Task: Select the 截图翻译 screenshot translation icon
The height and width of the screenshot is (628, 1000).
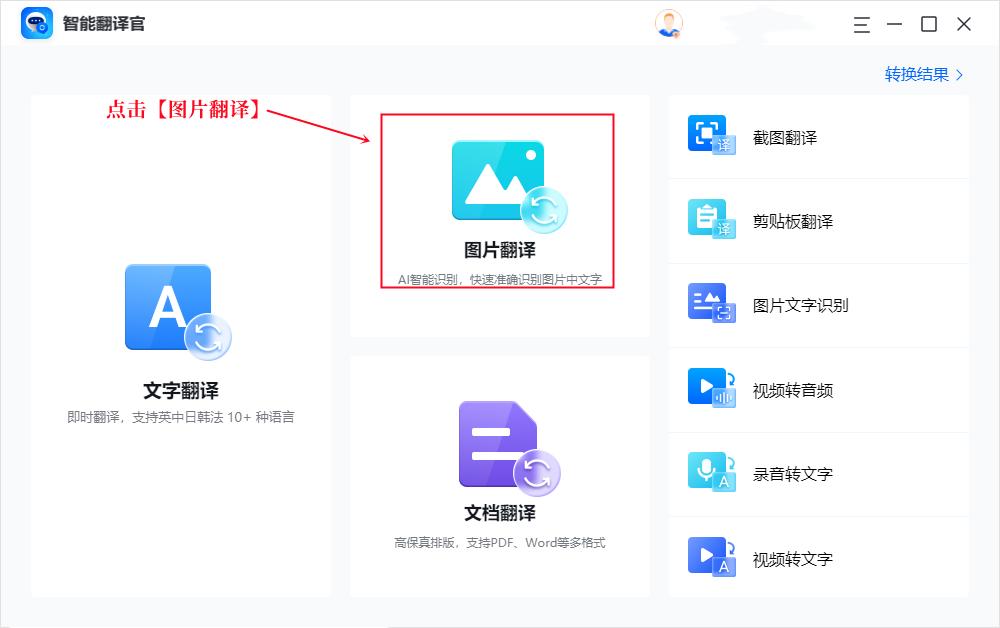Action: click(707, 136)
